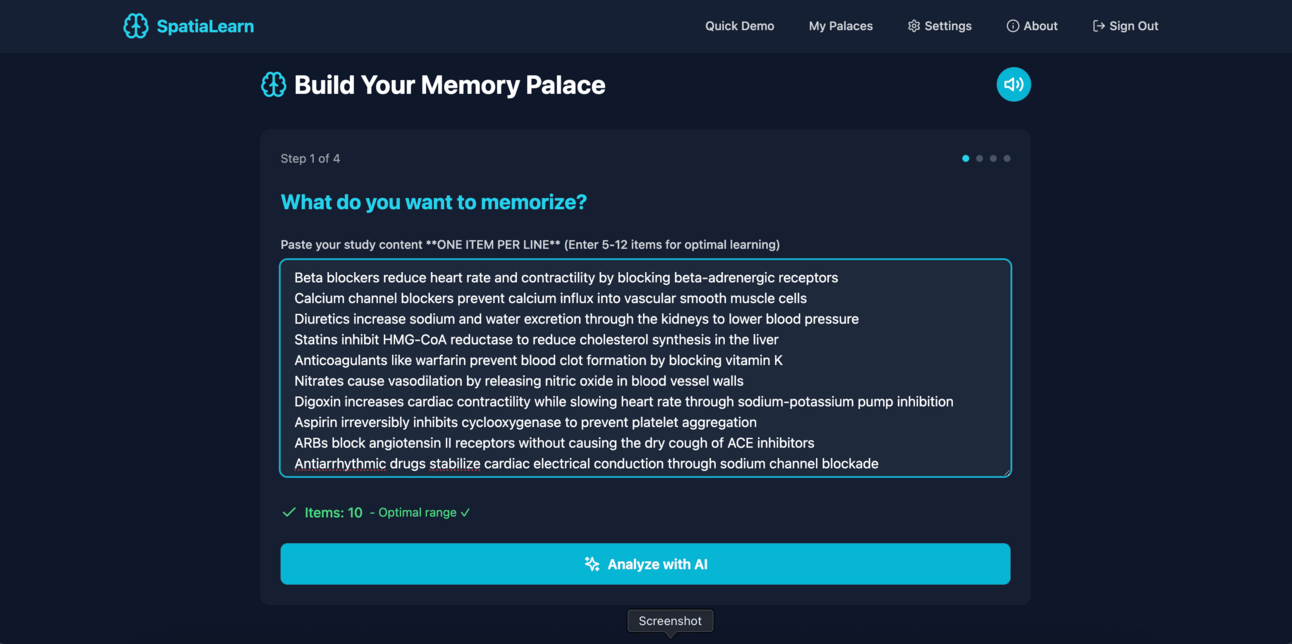Click the Sign Out link

1126,26
